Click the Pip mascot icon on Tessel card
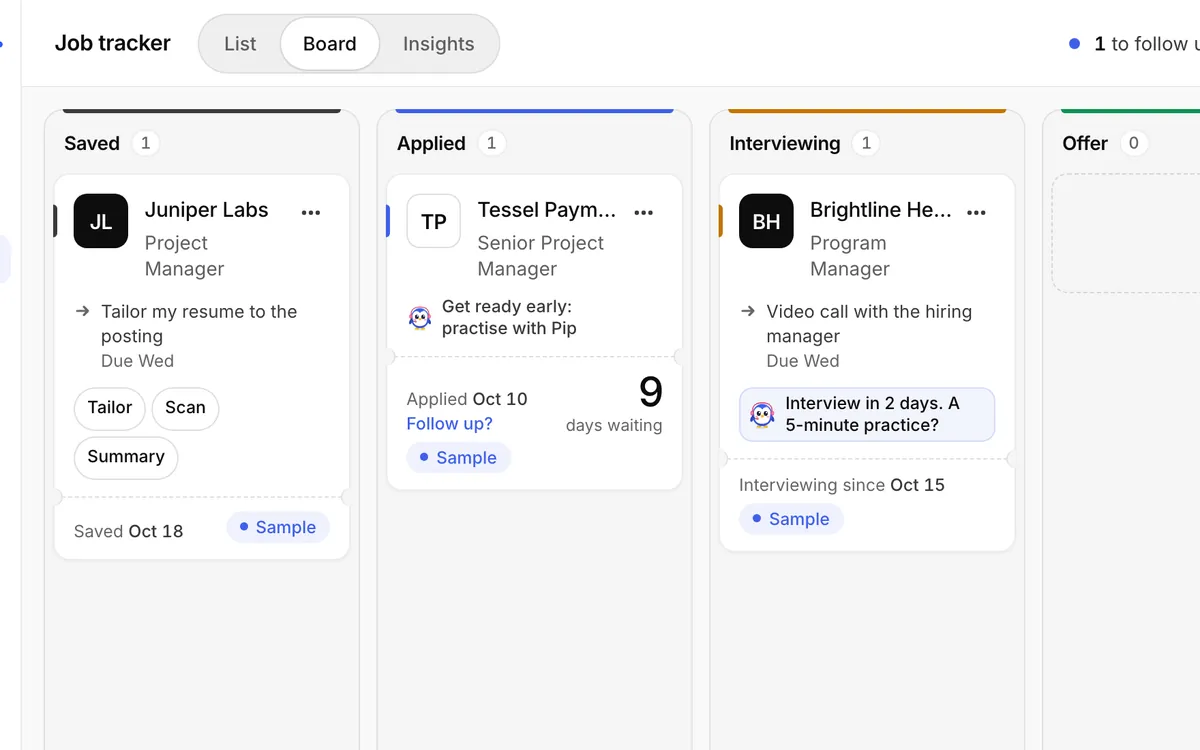The width and height of the screenshot is (1200, 750). click(x=420, y=317)
